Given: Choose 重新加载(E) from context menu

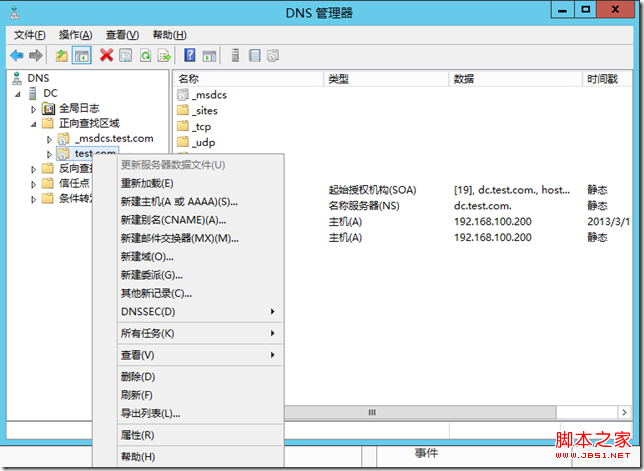Looking at the screenshot, I should click(200, 184).
